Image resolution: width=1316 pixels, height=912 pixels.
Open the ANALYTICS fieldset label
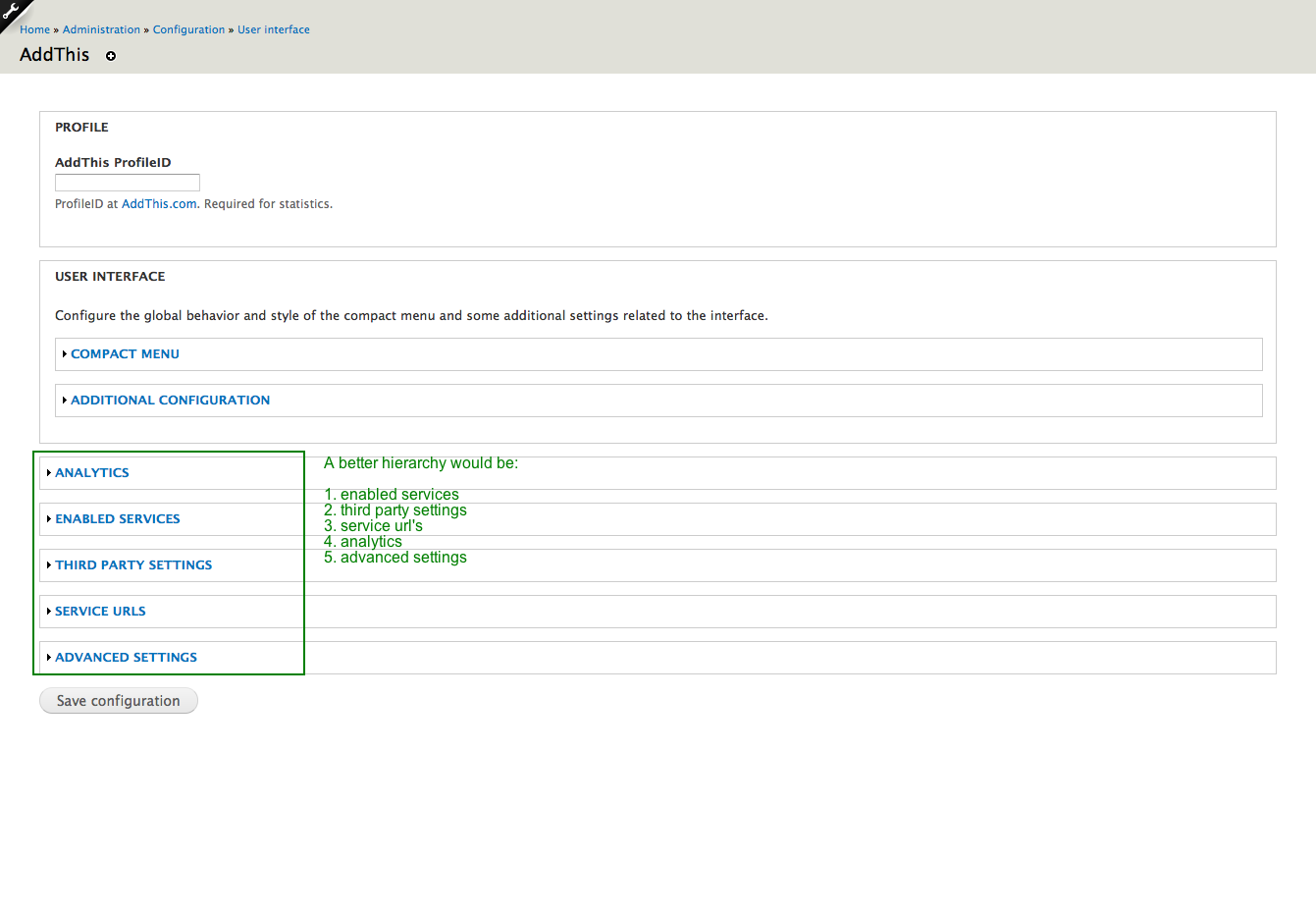pyautogui.click(x=92, y=472)
